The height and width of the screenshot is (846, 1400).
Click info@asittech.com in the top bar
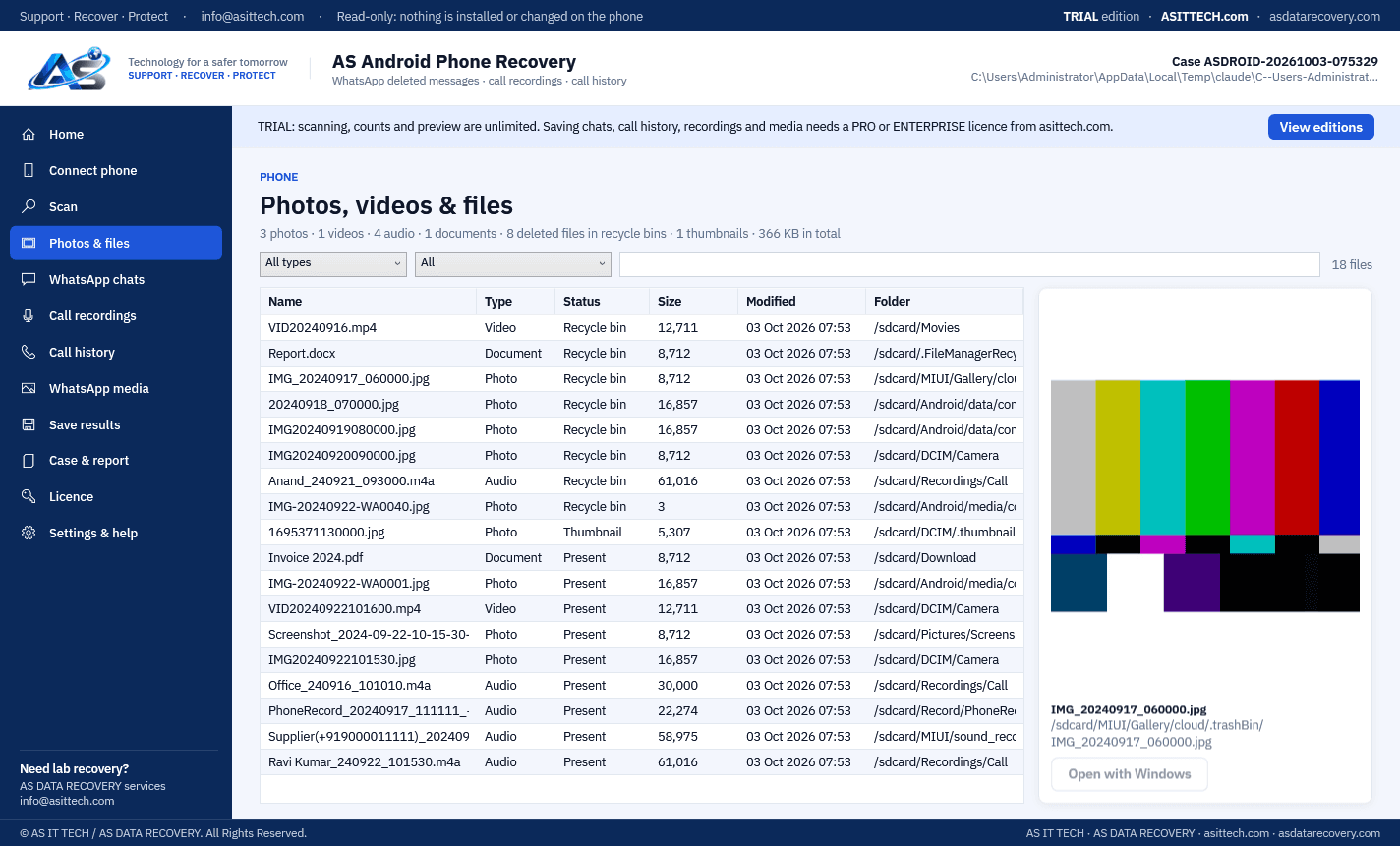pyautogui.click(x=253, y=17)
